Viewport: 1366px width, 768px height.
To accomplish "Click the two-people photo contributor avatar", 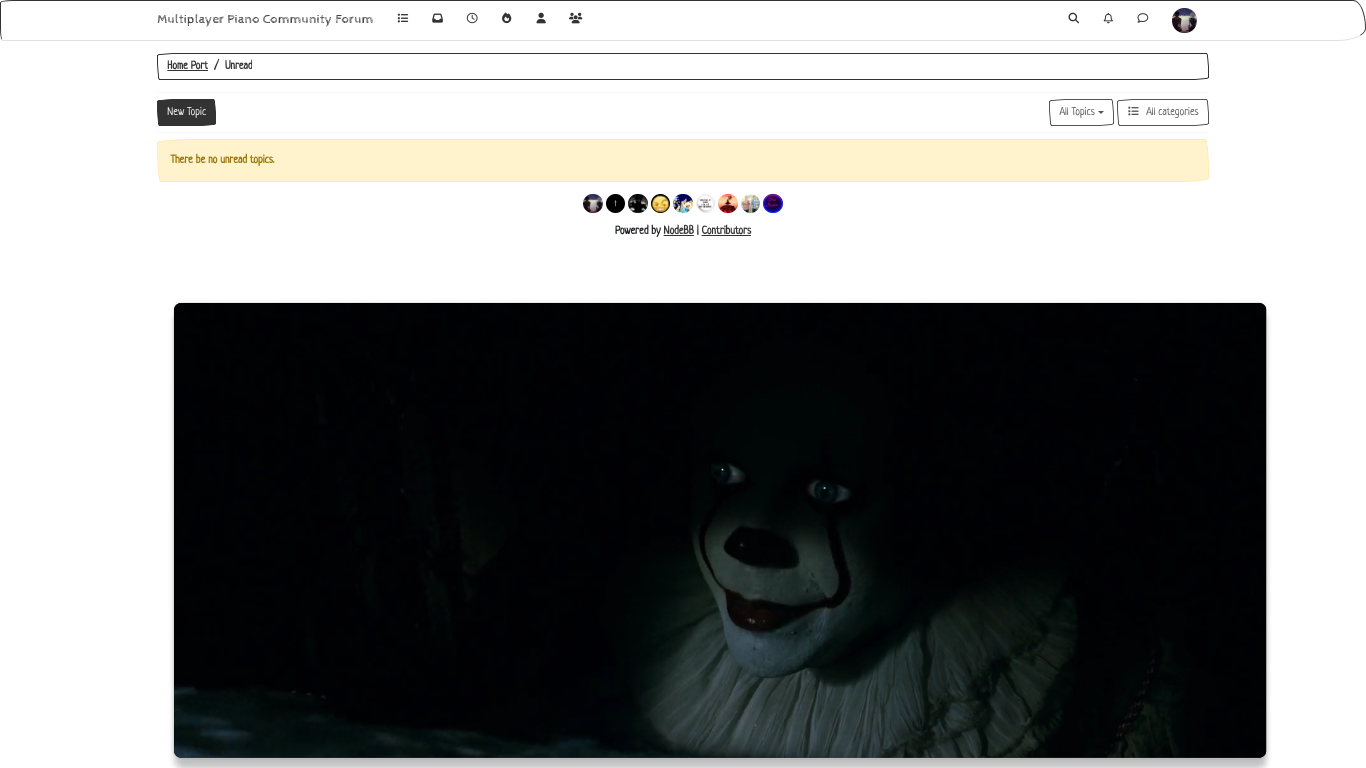I will click(x=750, y=204).
